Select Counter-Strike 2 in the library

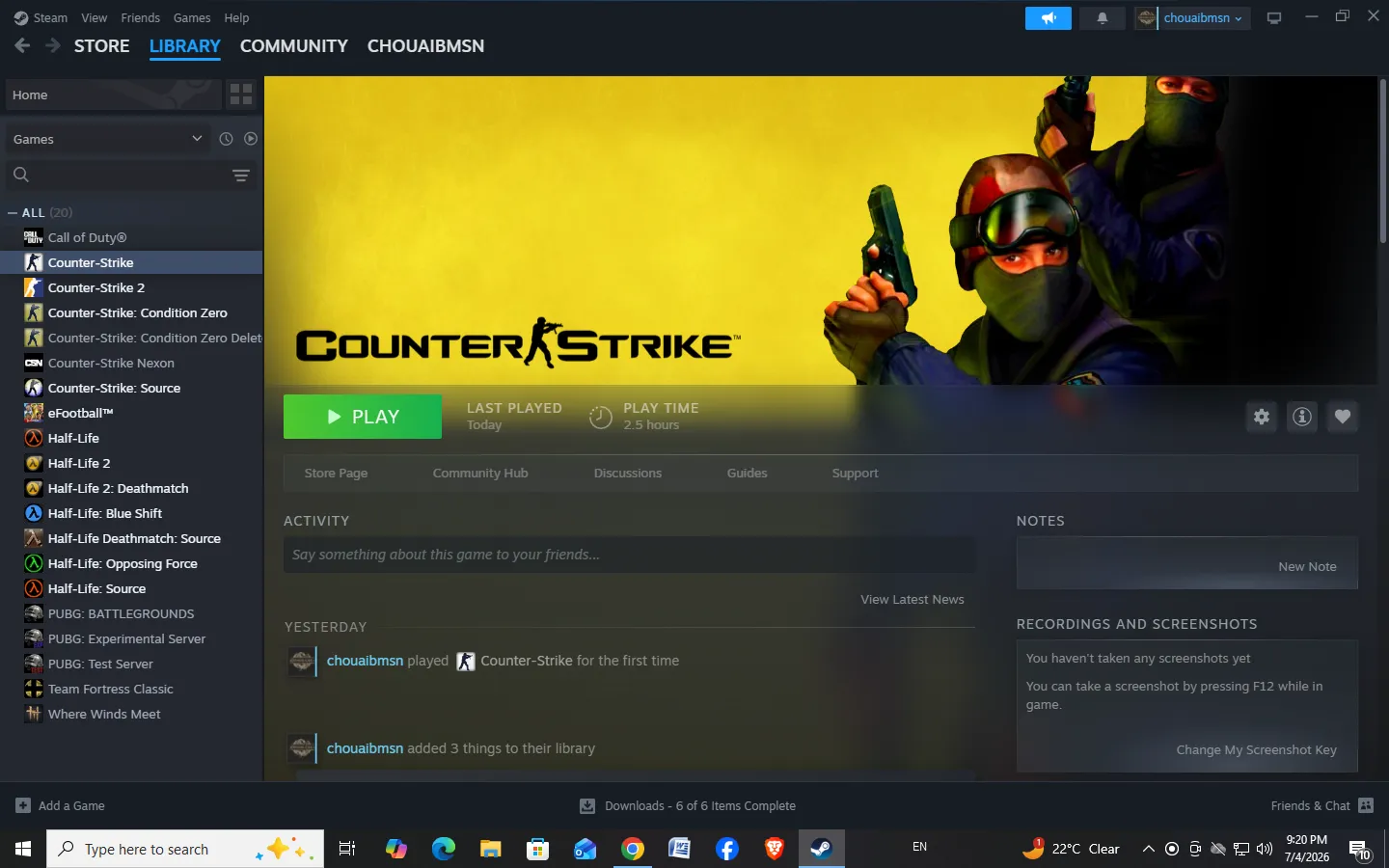(x=131, y=287)
